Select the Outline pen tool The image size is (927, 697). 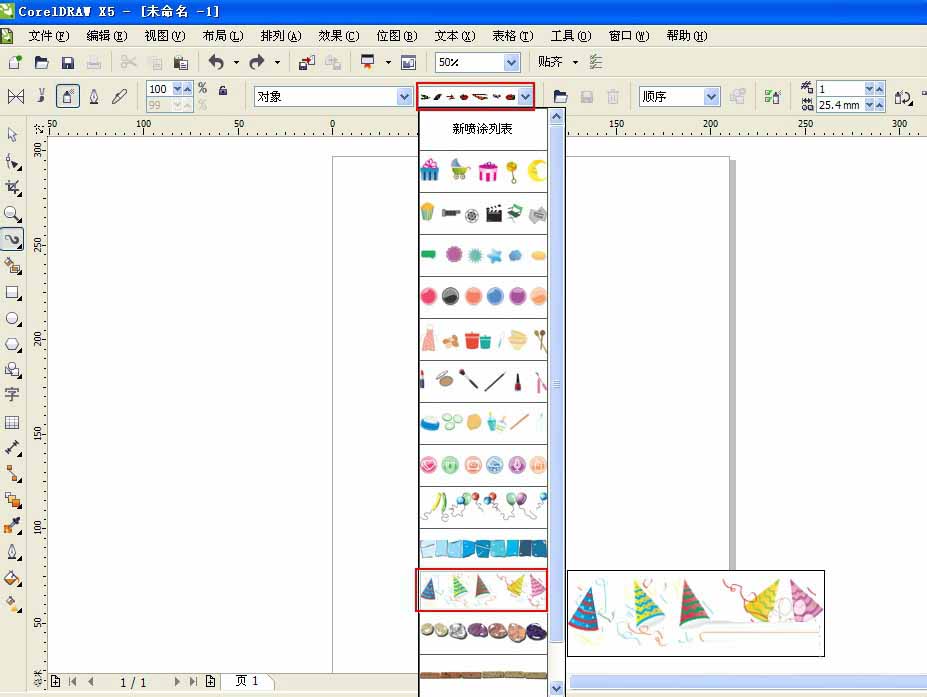12,552
